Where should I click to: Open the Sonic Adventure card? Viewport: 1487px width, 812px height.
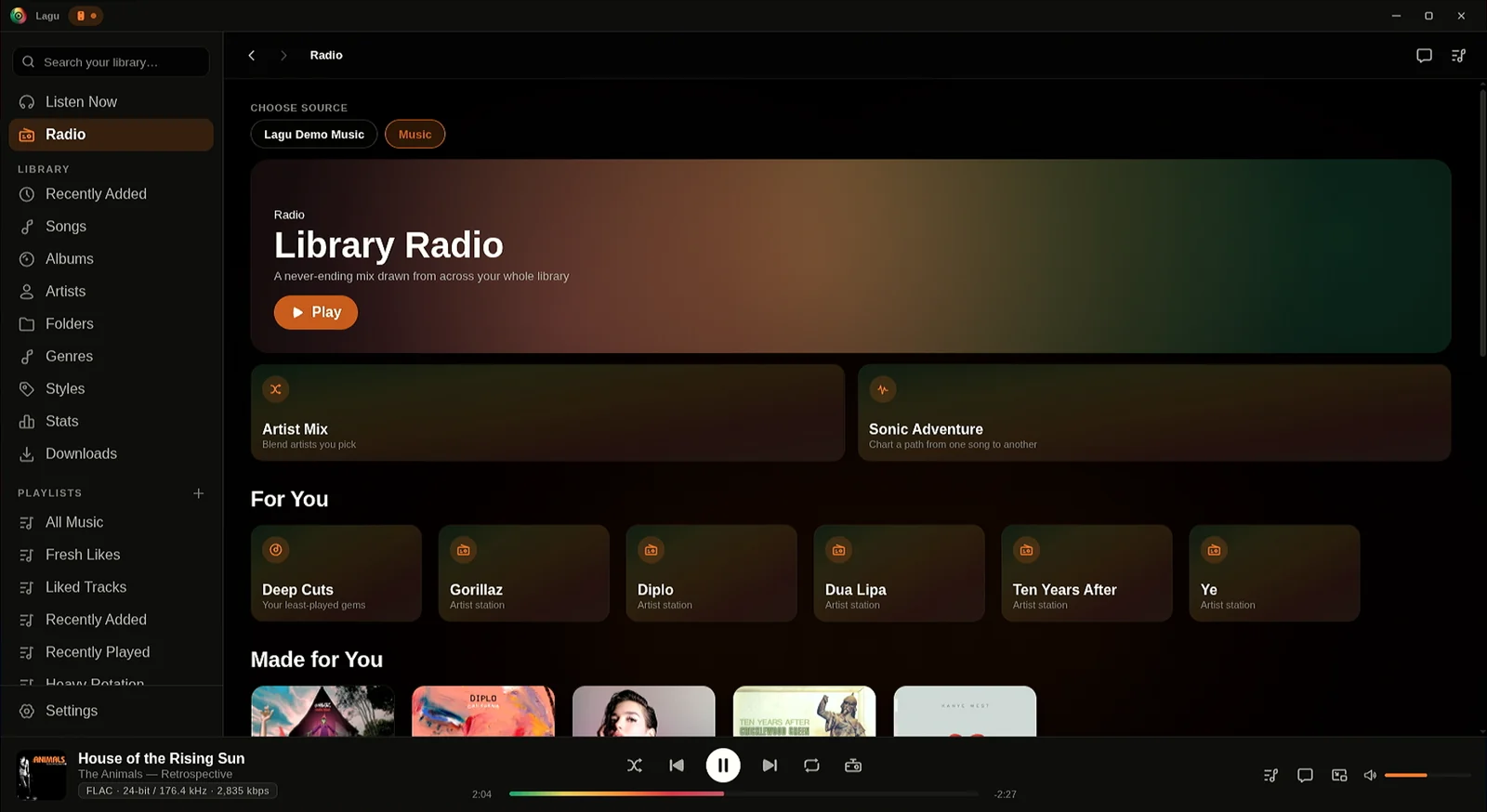coord(1154,413)
